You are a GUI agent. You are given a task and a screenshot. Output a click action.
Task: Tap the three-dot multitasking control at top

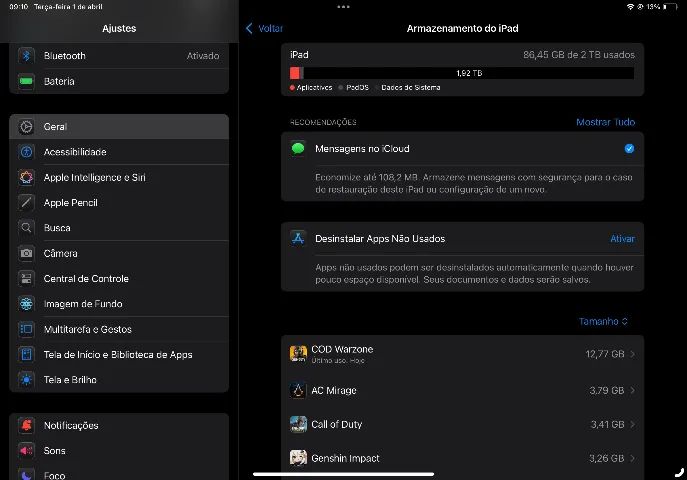pos(344,7)
